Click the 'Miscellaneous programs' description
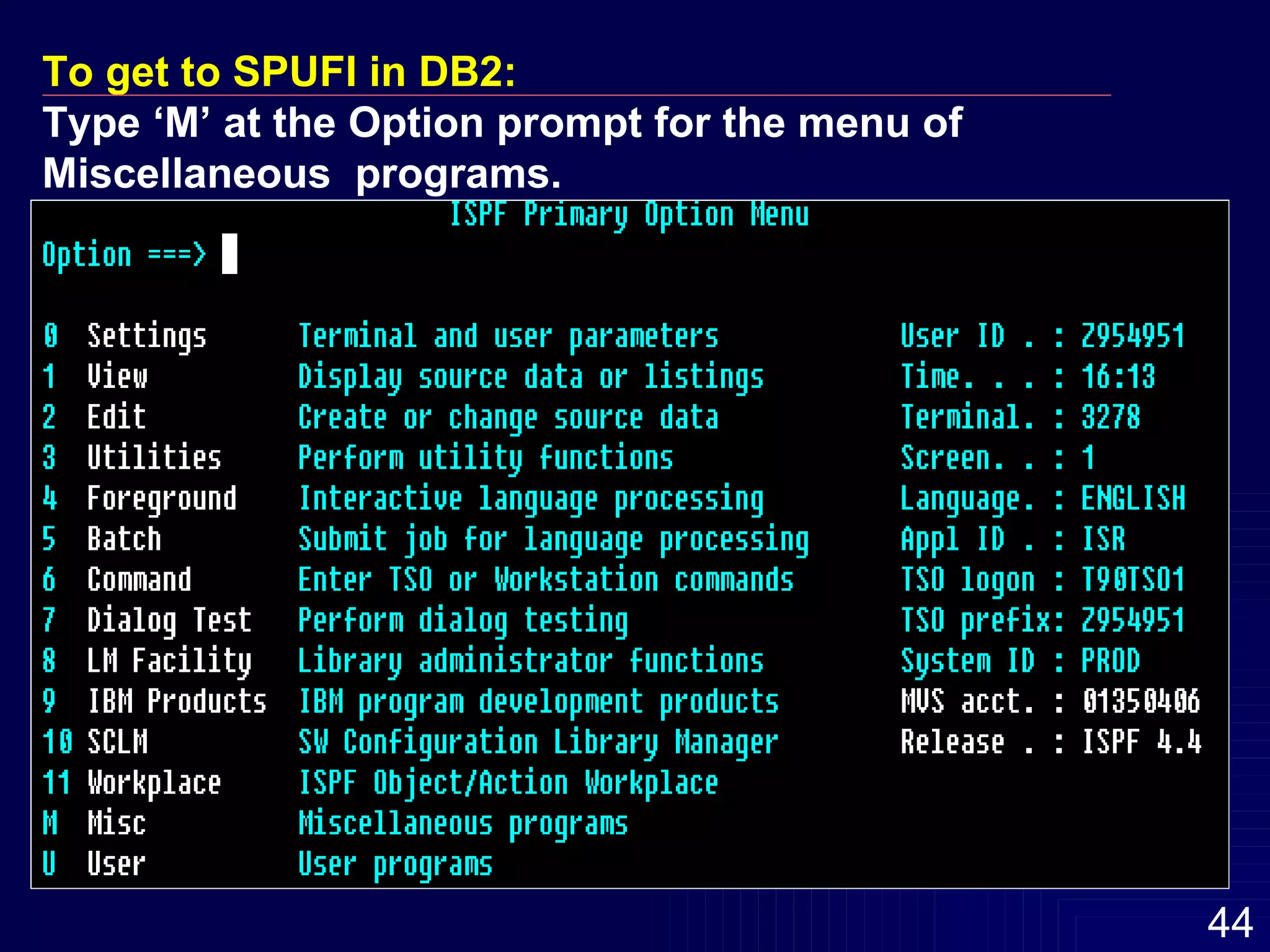The width and height of the screenshot is (1270, 952). click(x=463, y=824)
